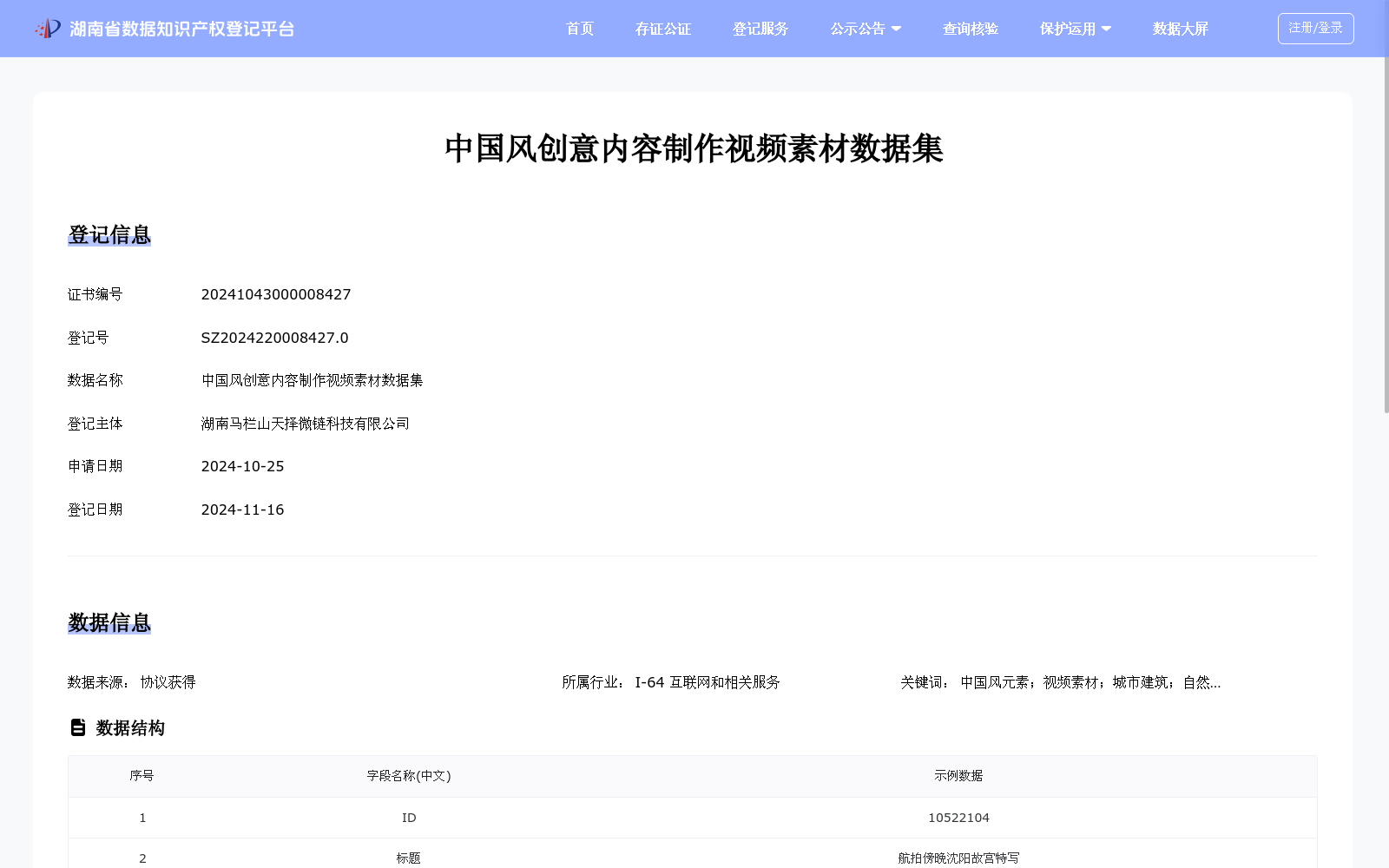Click the 登记日期 label
This screenshot has width=1389, height=868.
click(95, 510)
